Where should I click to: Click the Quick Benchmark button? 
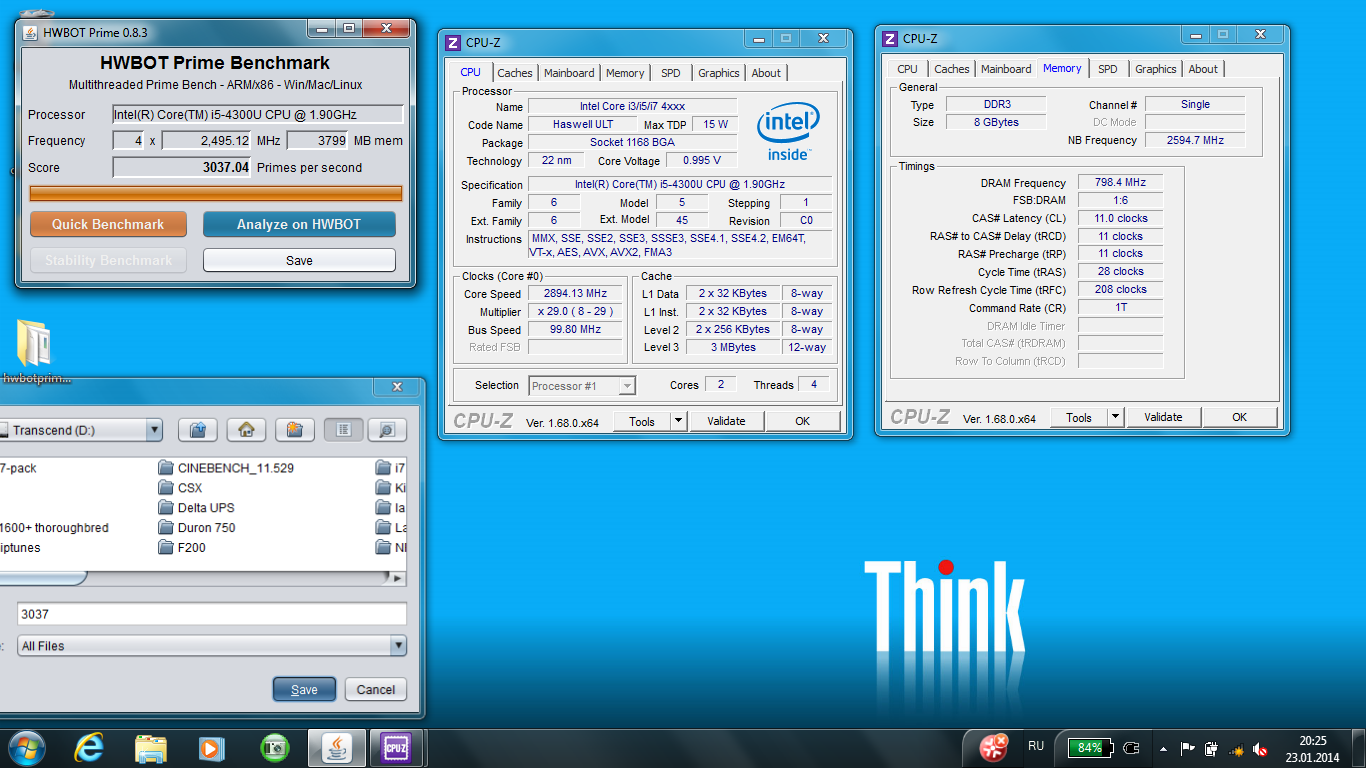(x=108, y=224)
